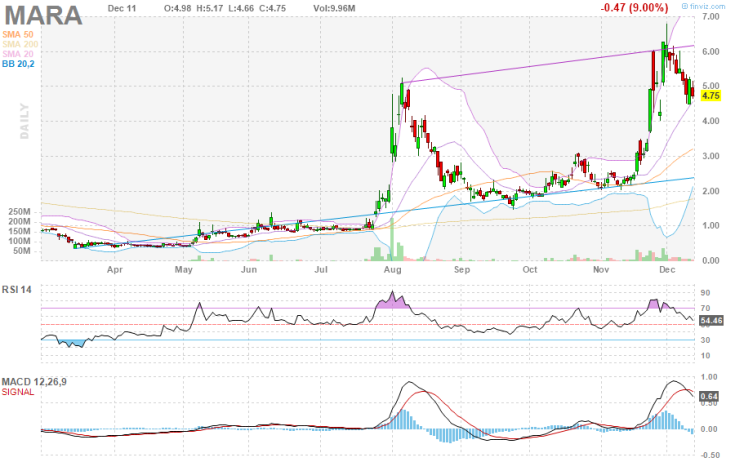Image resolution: width=735 pixels, height=462 pixels.
Task: Click the Dec month axis label
Action: tap(667, 270)
